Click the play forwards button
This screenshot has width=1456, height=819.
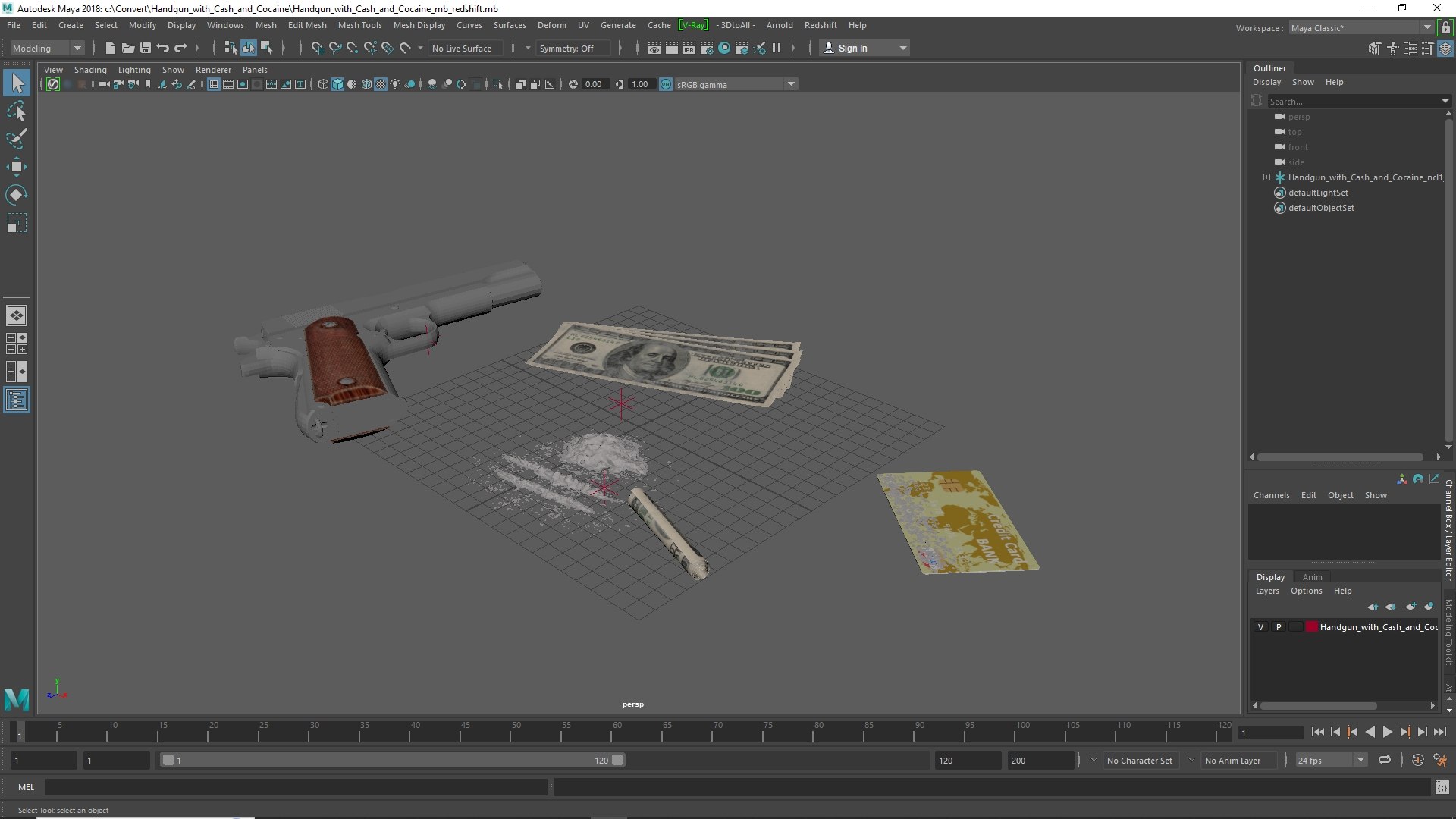1387,732
